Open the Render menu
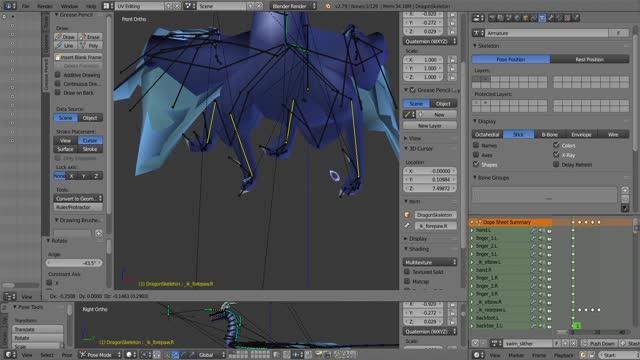 click(x=45, y=6)
